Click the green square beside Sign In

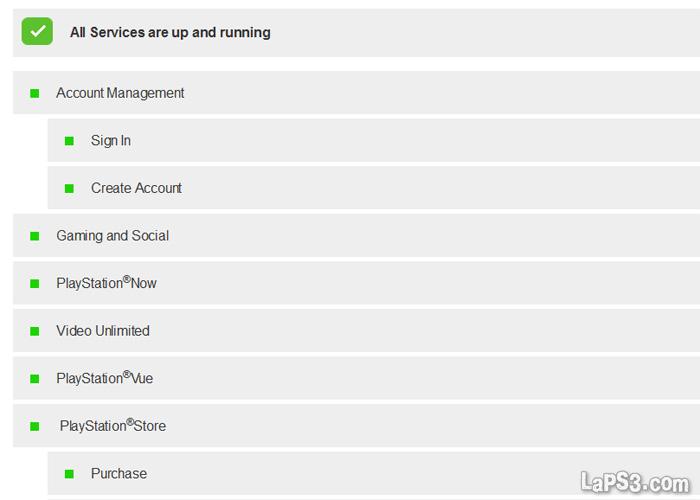[69, 141]
